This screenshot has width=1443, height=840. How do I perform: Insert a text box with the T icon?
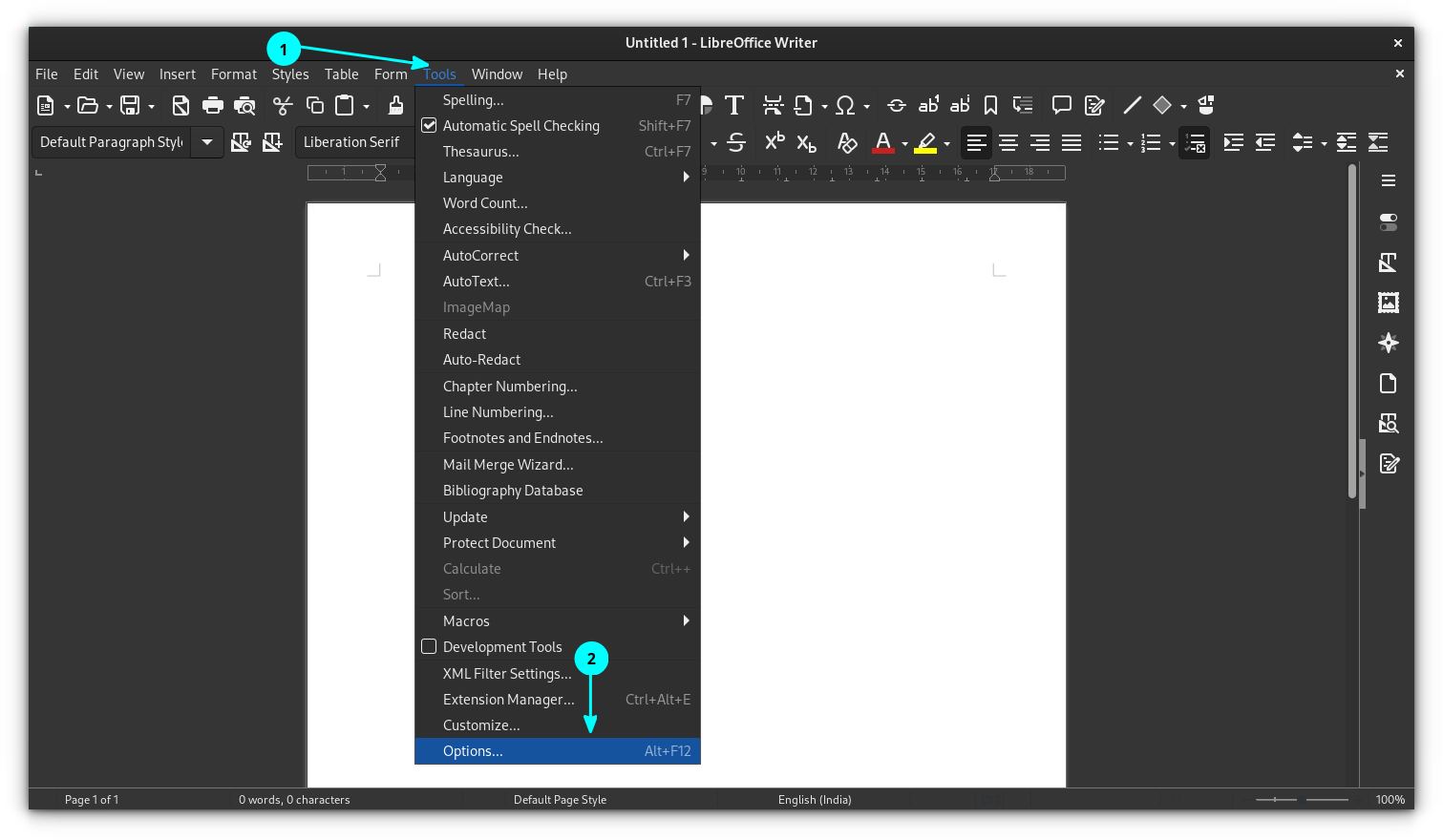[x=735, y=105]
